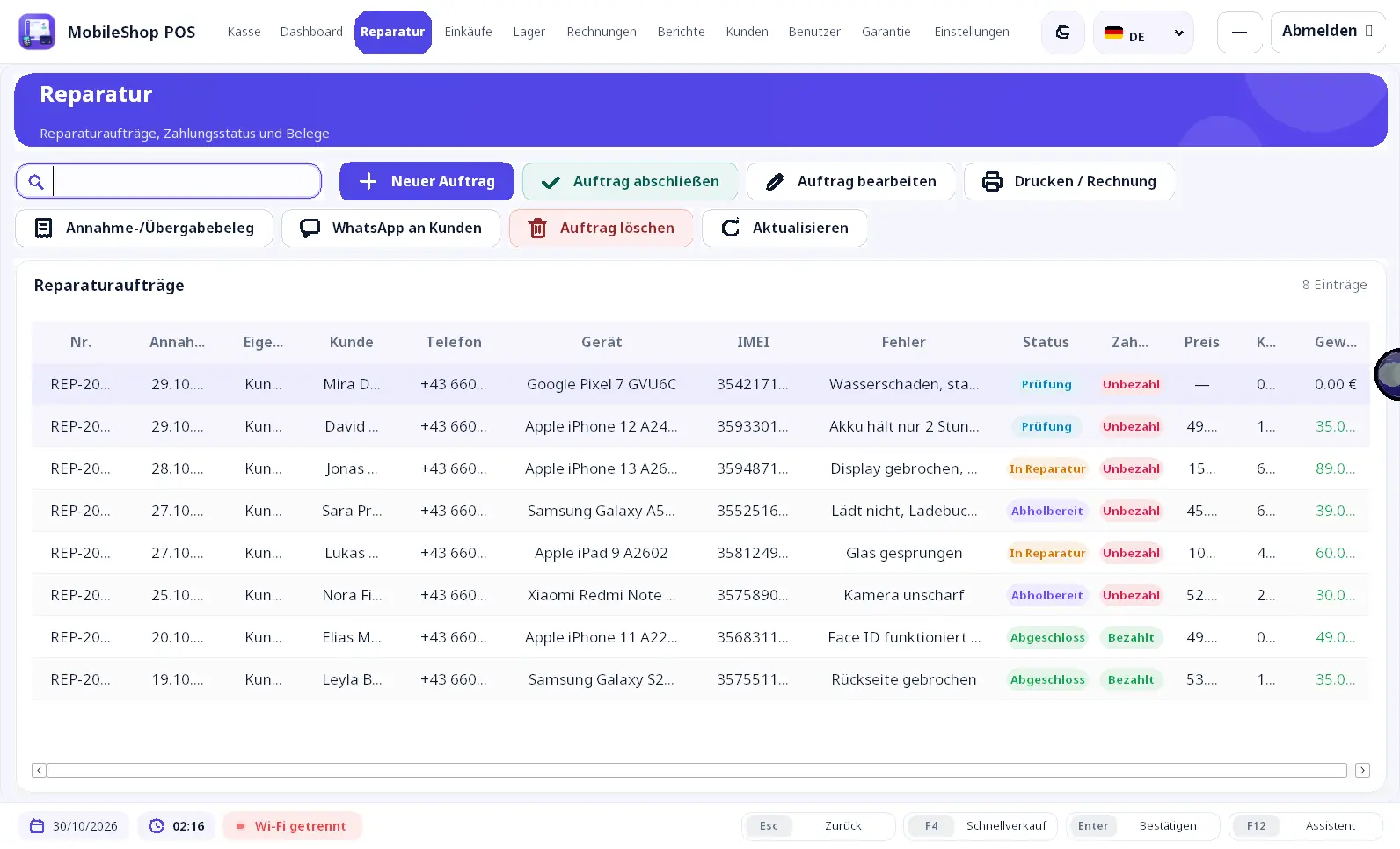Click the horizontal scrollbar track of the table

pyautogui.click(x=696, y=771)
